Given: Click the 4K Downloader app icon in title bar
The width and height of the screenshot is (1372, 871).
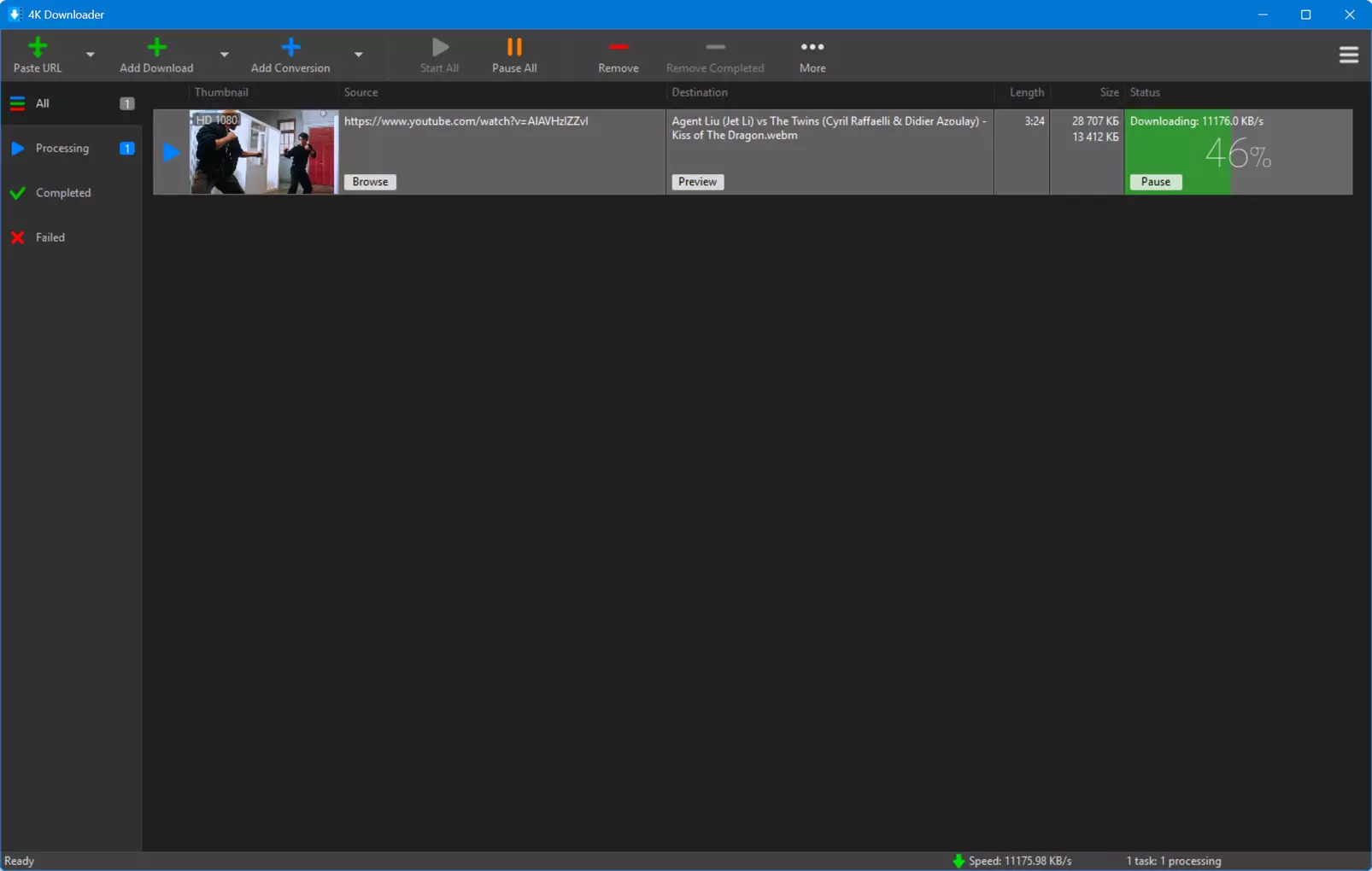Looking at the screenshot, I should pyautogui.click(x=15, y=15).
